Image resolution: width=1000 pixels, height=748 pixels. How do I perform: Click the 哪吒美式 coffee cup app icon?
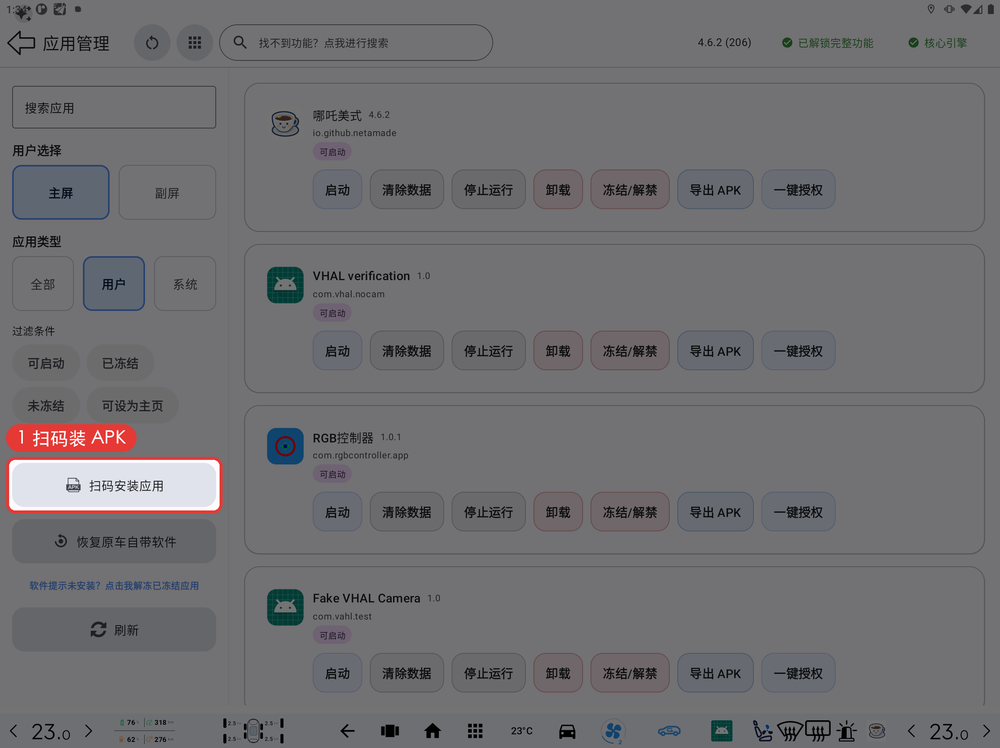(285, 123)
